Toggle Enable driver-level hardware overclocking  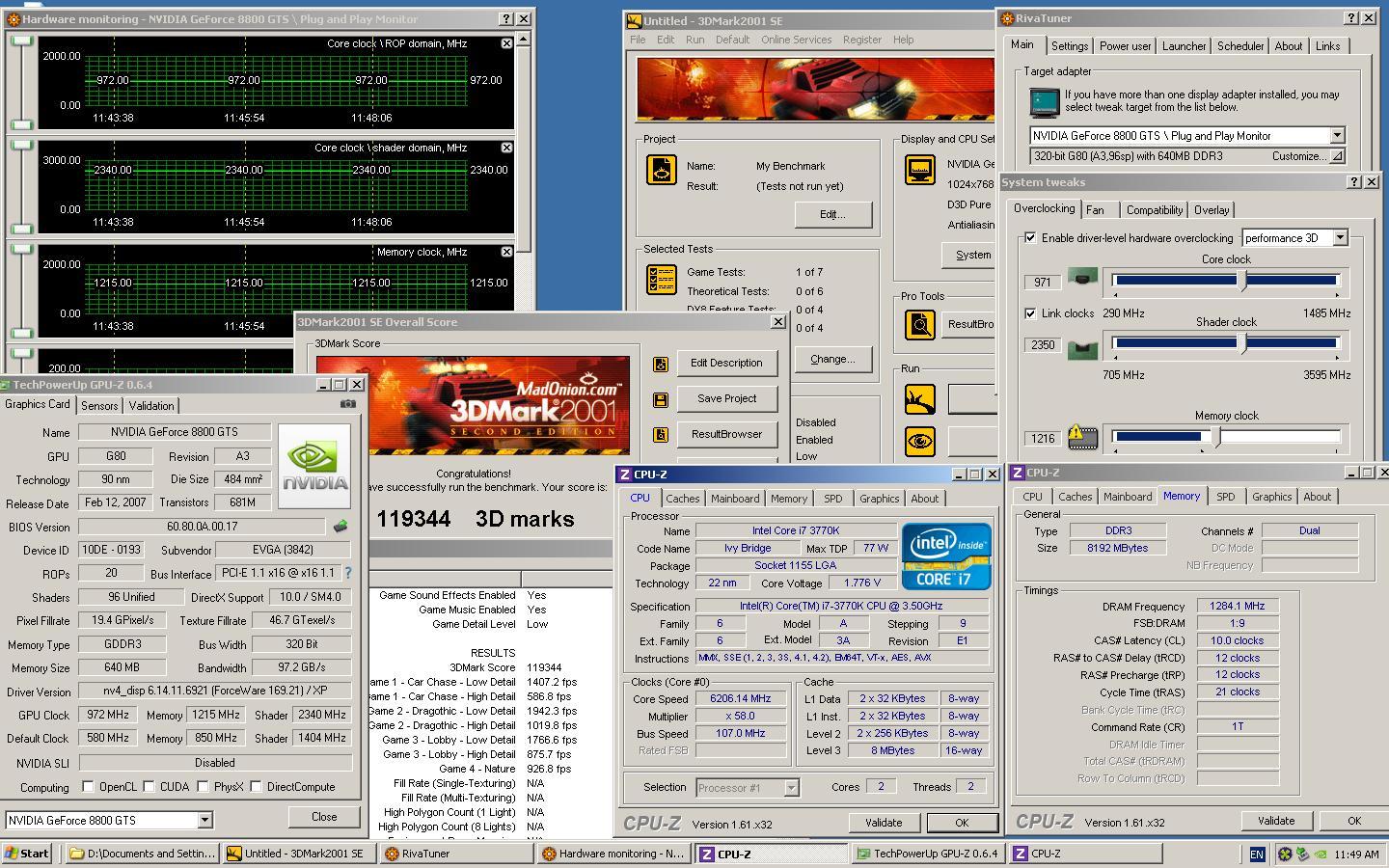1030,237
